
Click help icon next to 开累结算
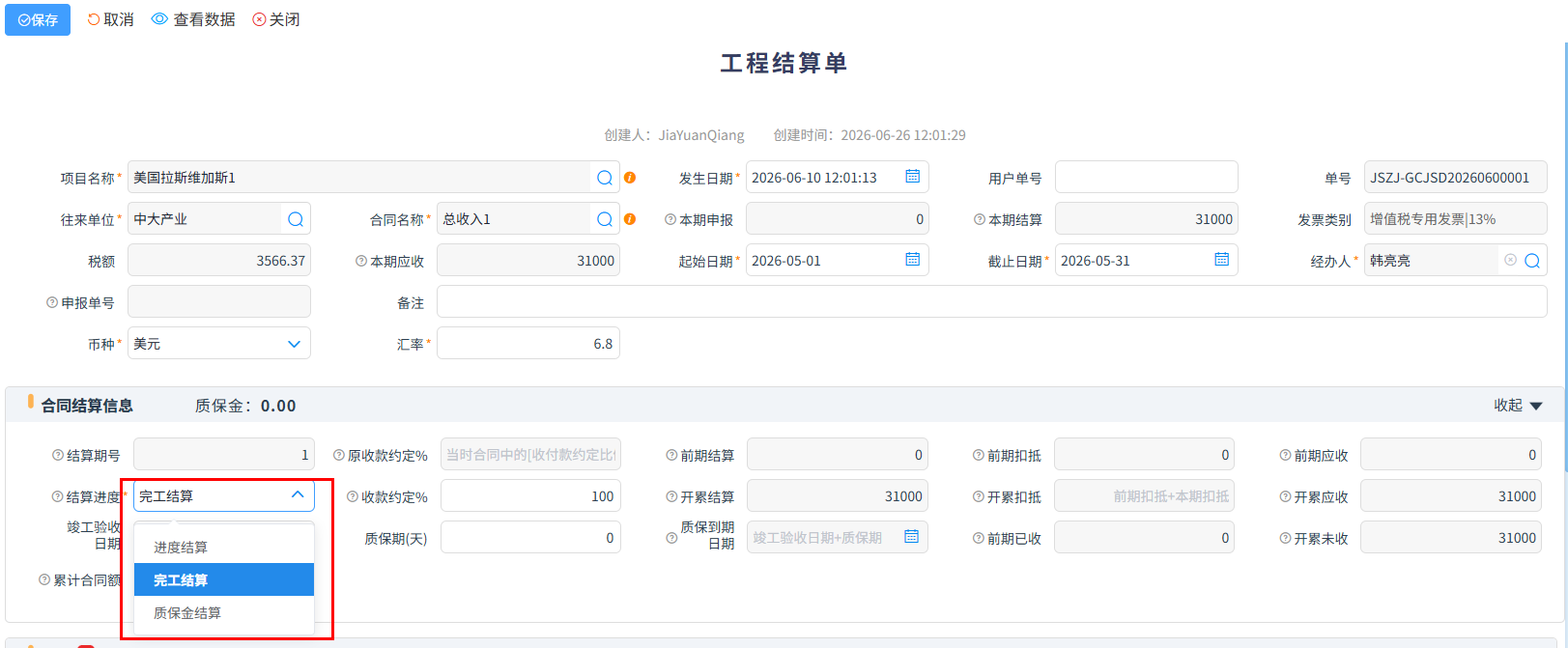pyautogui.click(x=671, y=496)
